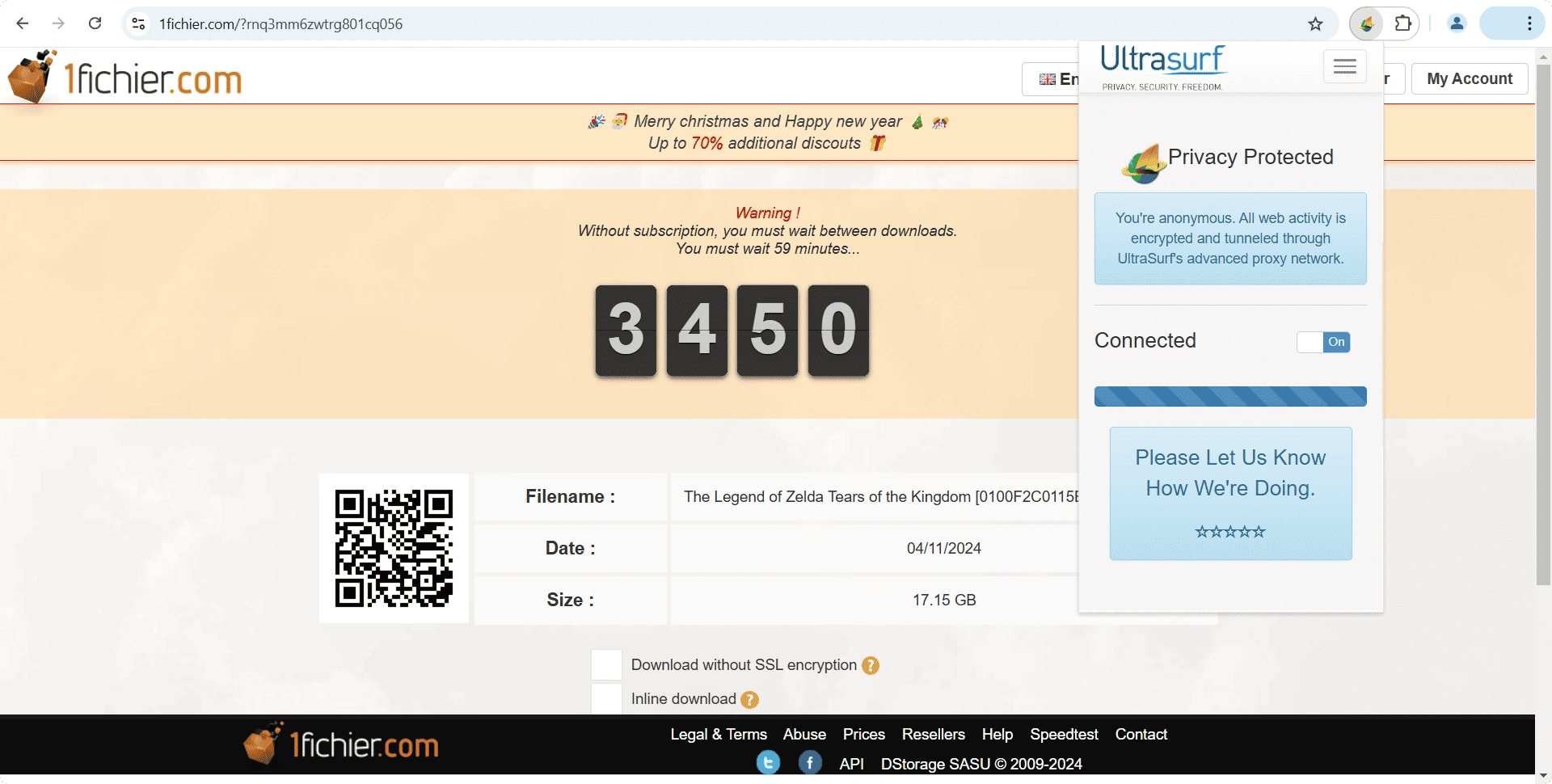Open the Speedtest footer link

pyautogui.click(x=1064, y=734)
